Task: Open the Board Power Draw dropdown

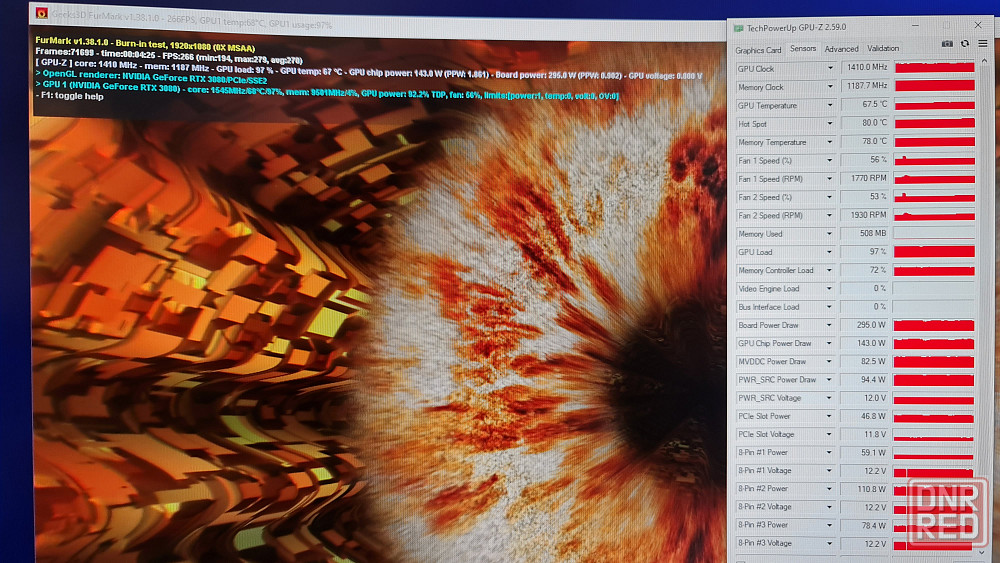Action: [x=829, y=325]
